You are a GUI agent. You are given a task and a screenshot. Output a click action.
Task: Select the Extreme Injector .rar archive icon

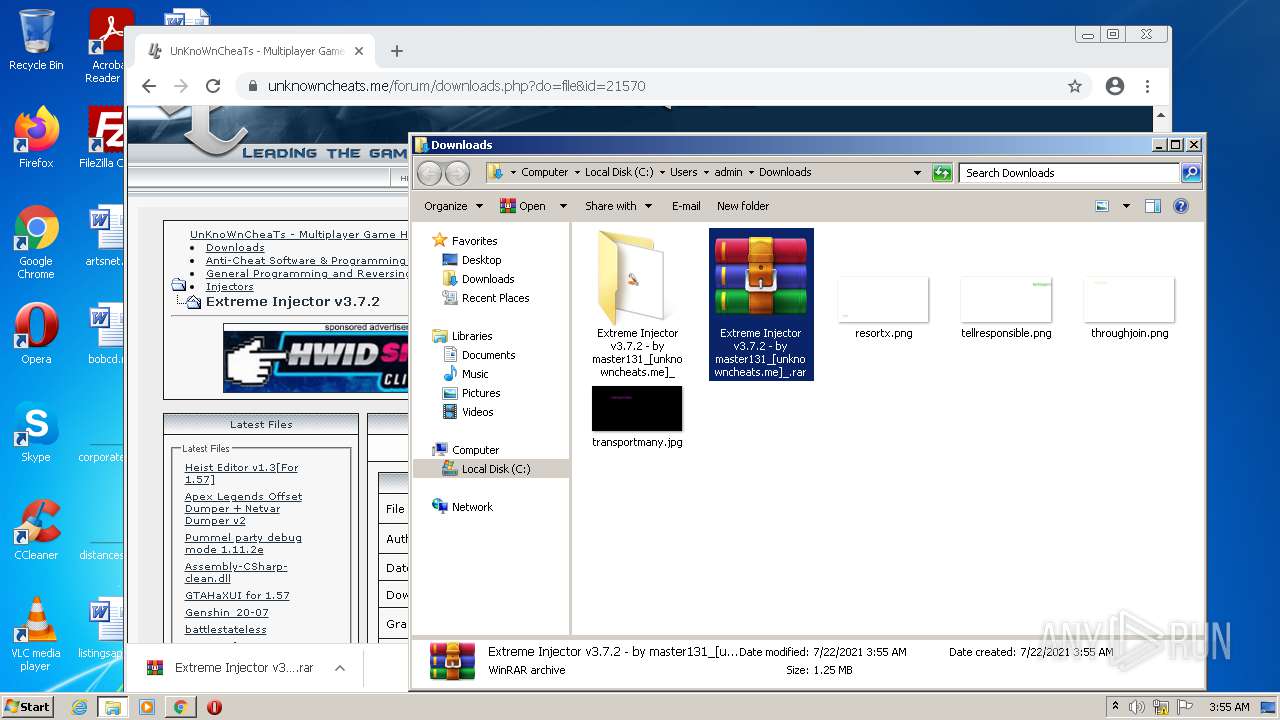tap(761, 279)
